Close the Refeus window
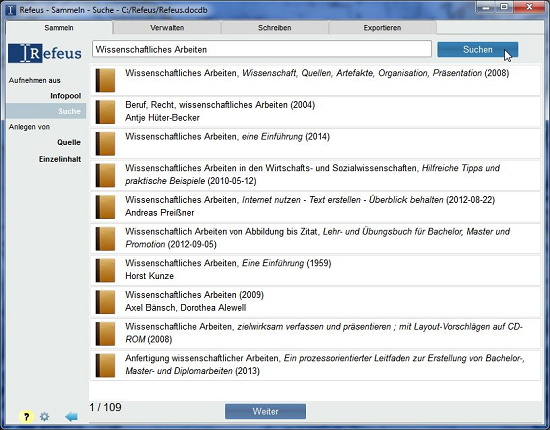The image size is (550, 430). (x=529, y=7)
